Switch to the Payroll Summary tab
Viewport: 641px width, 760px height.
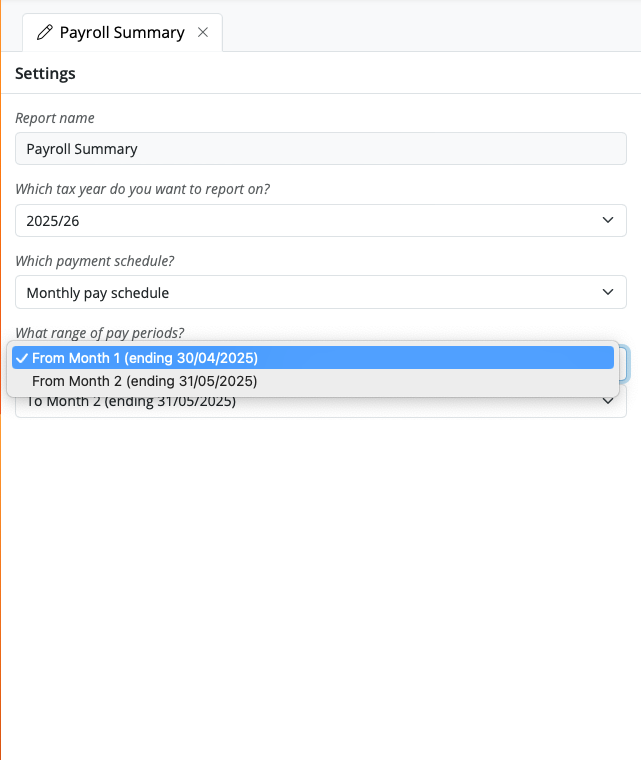(x=122, y=32)
